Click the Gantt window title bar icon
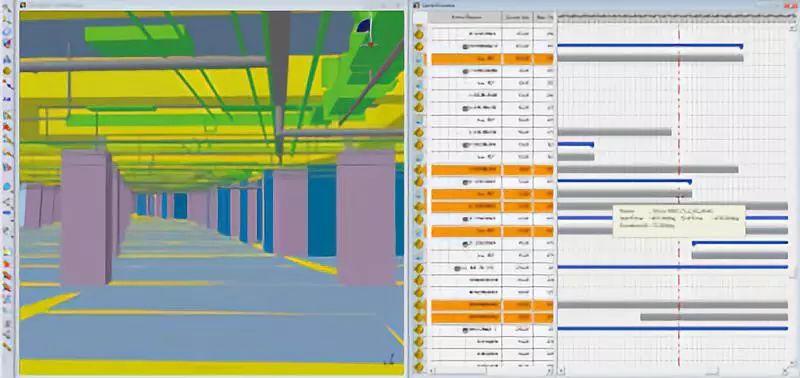This screenshot has height=378, width=800. [x=416, y=5]
